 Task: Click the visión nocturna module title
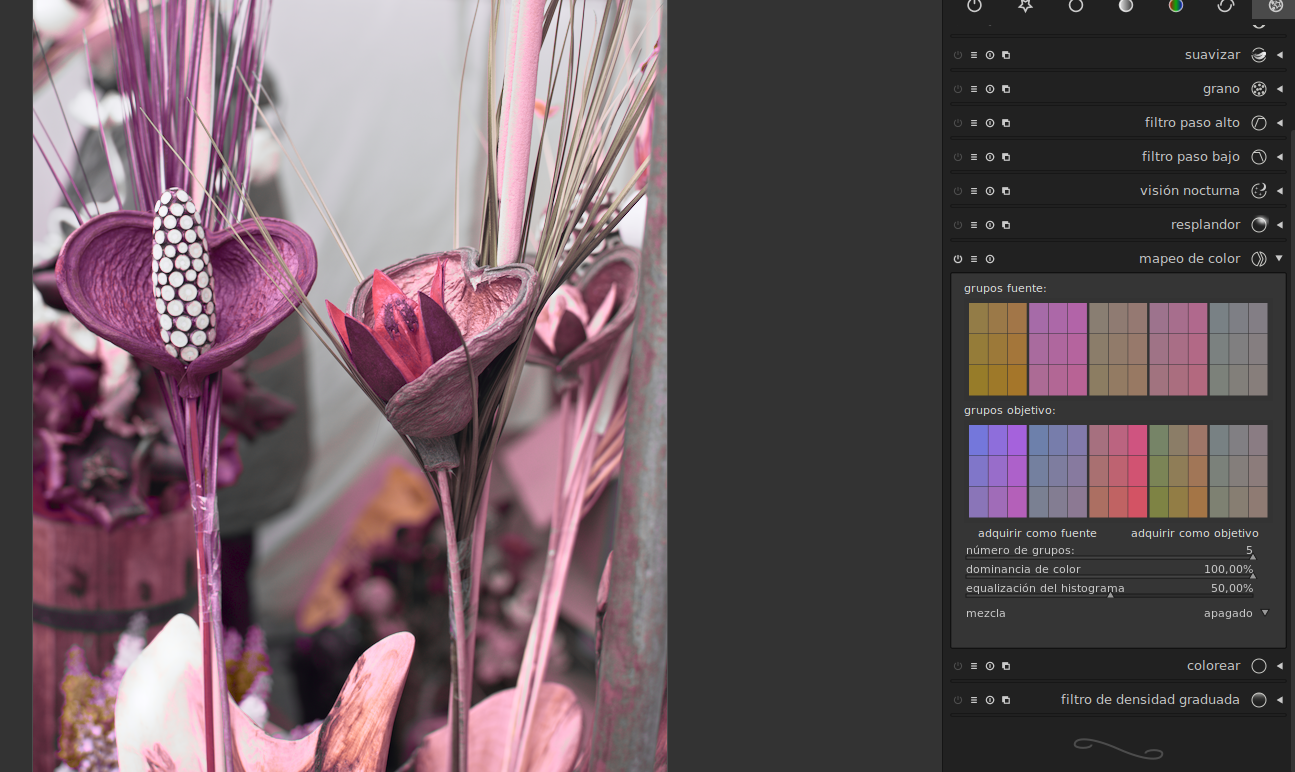(x=1189, y=191)
